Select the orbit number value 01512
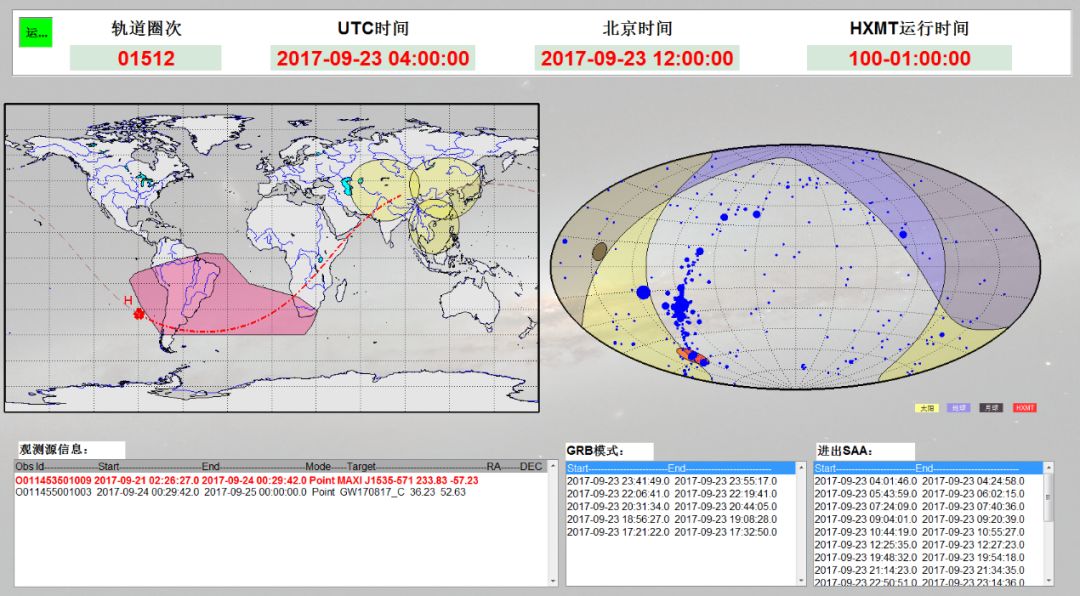The width and height of the screenshot is (1080, 596). click(x=145, y=58)
